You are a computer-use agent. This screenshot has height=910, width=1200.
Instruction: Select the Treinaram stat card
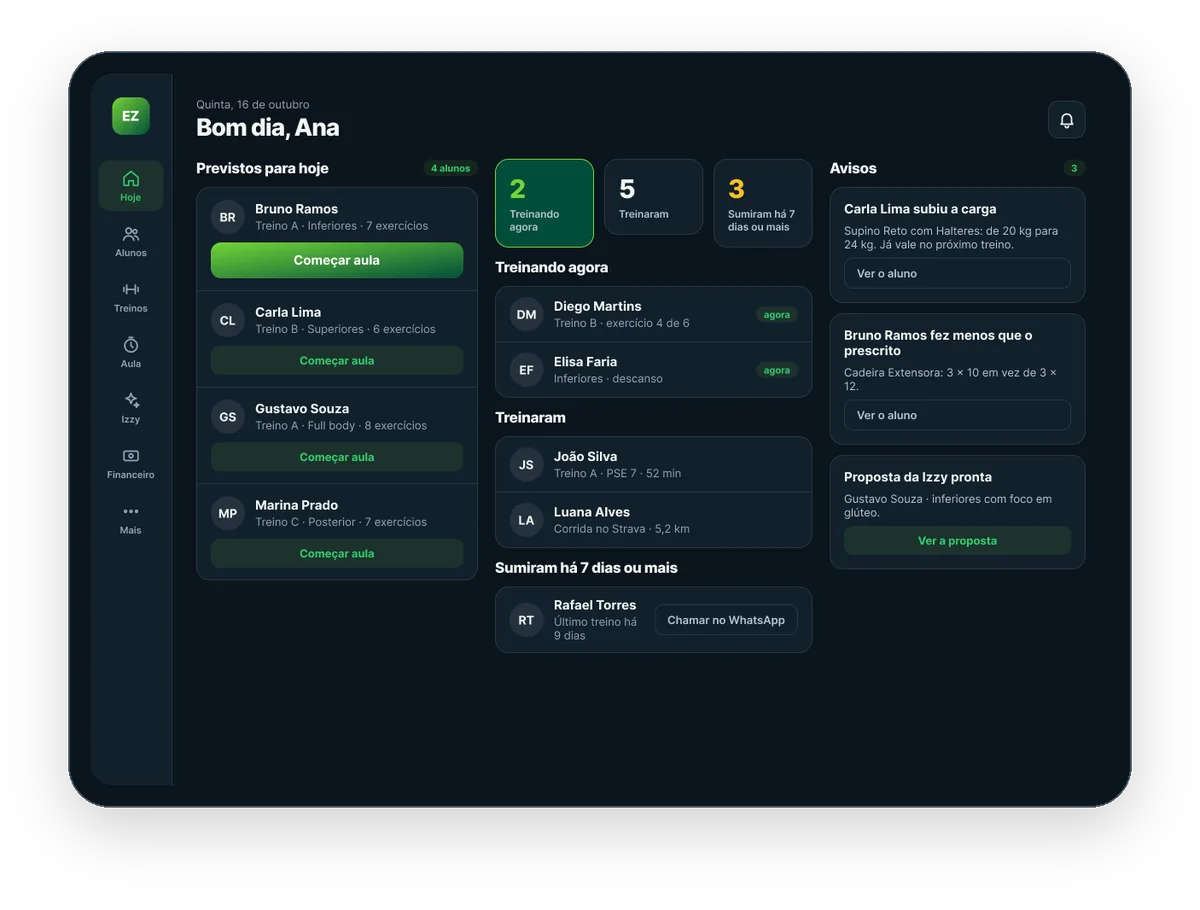(653, 197)
